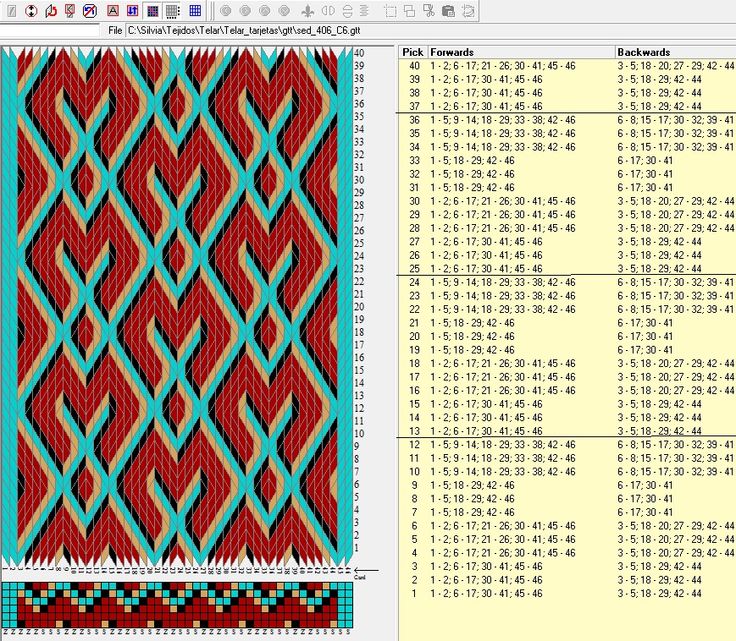
Task: Click the third grayed round up-arrow icon
Action: point(265,10)
